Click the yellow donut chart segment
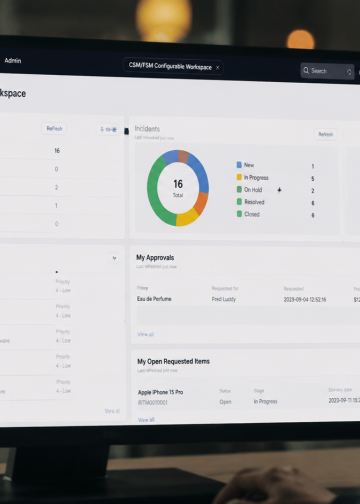Screen dimensions: 360x504 [187, 217]
